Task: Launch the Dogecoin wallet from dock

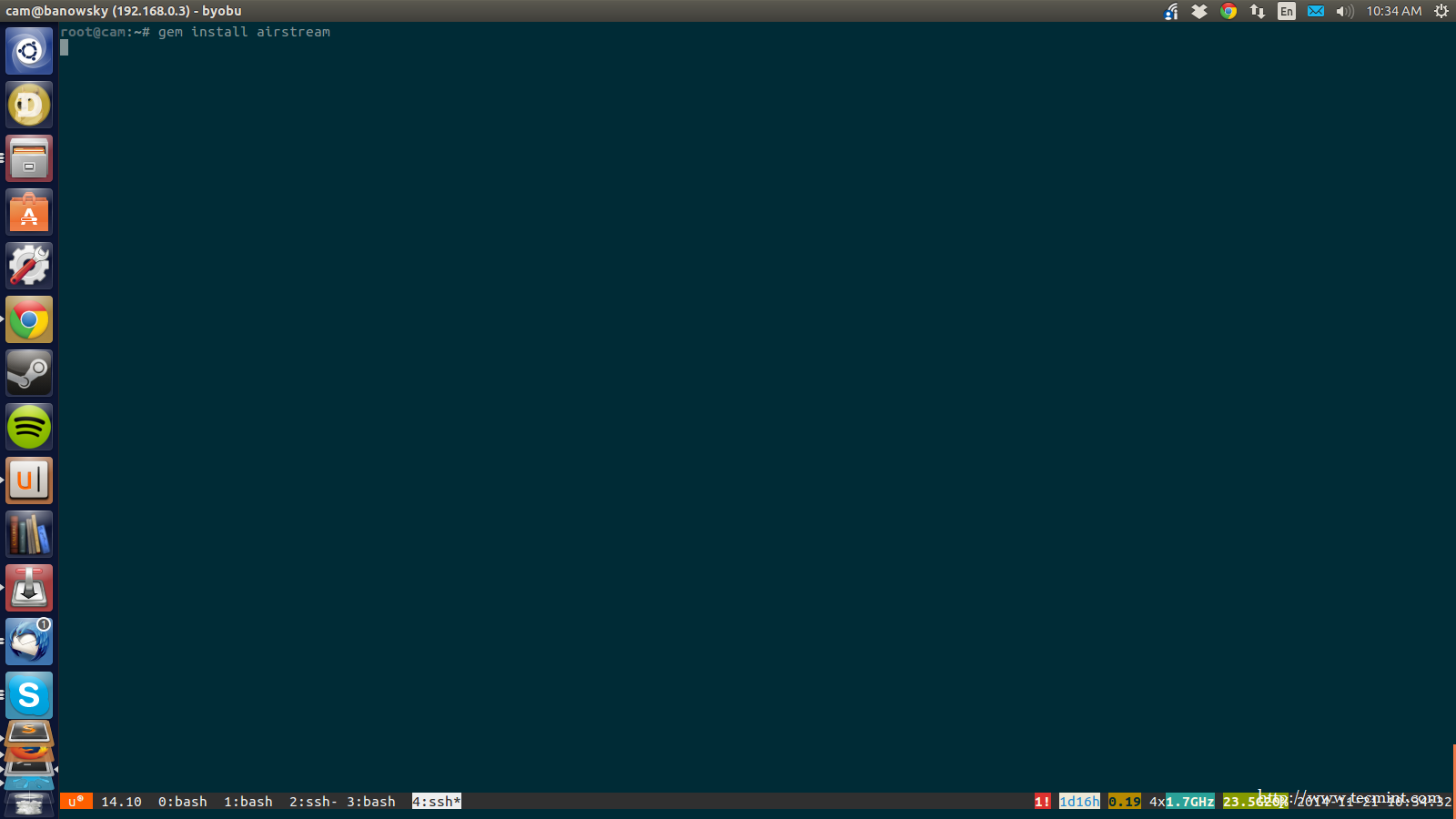Action: point(29,105)
